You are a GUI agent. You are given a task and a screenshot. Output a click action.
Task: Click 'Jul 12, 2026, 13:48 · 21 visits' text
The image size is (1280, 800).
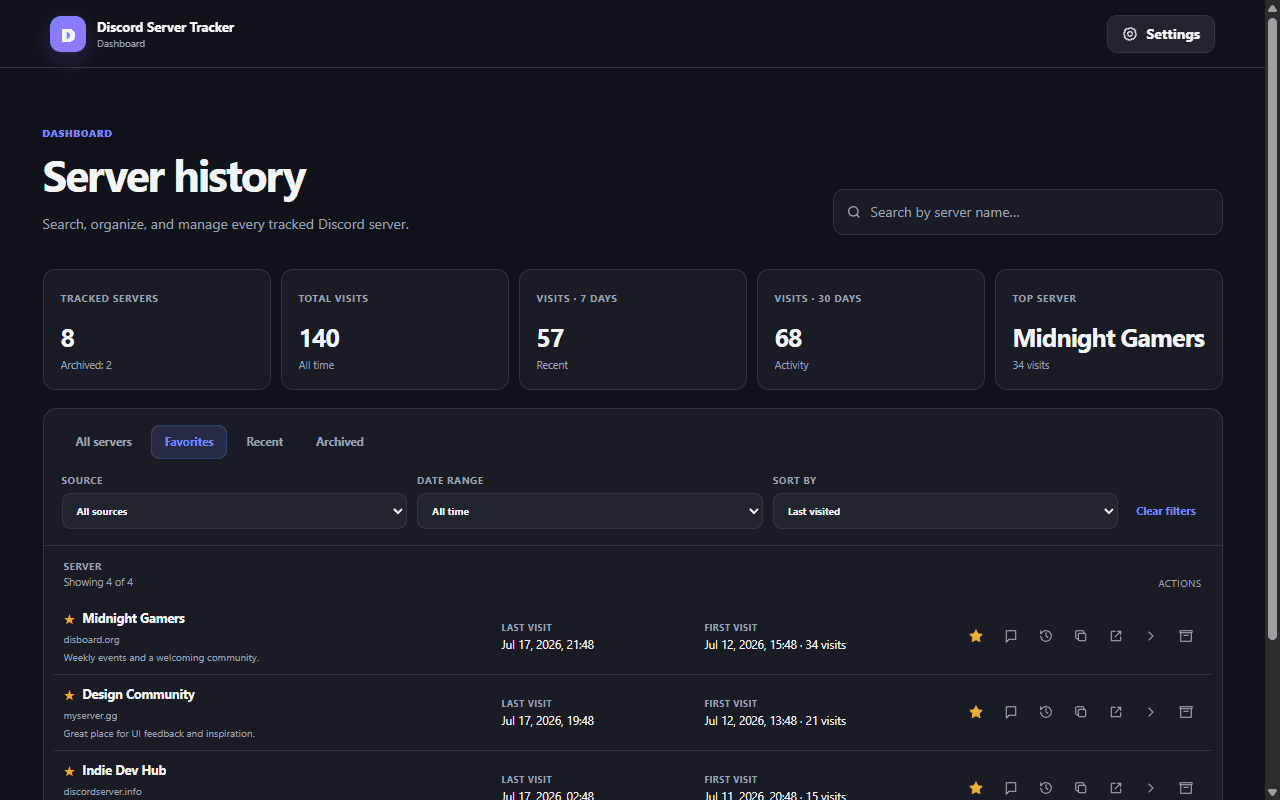click(x=775, y=721)
